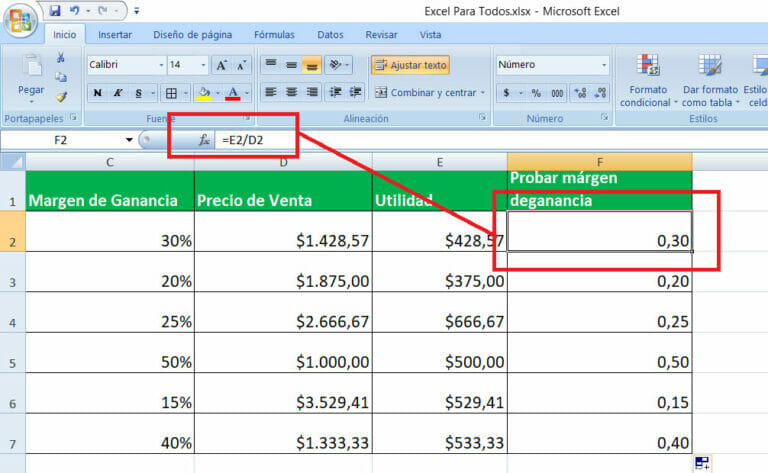
Task: Expand Número dialog launcher
Action: 604,117
